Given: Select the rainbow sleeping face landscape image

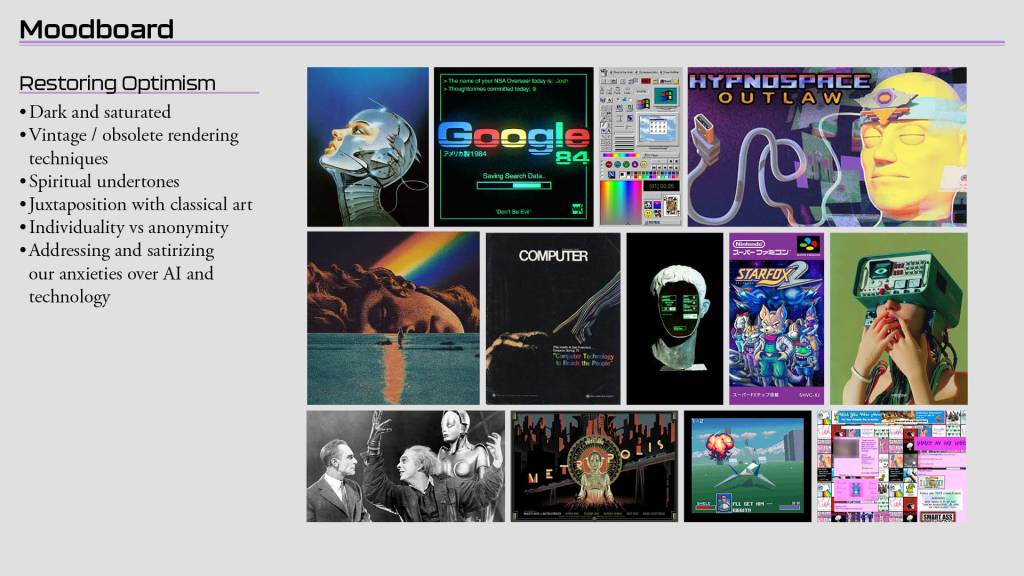Looking at the screenshot, I should coord(393,318).
